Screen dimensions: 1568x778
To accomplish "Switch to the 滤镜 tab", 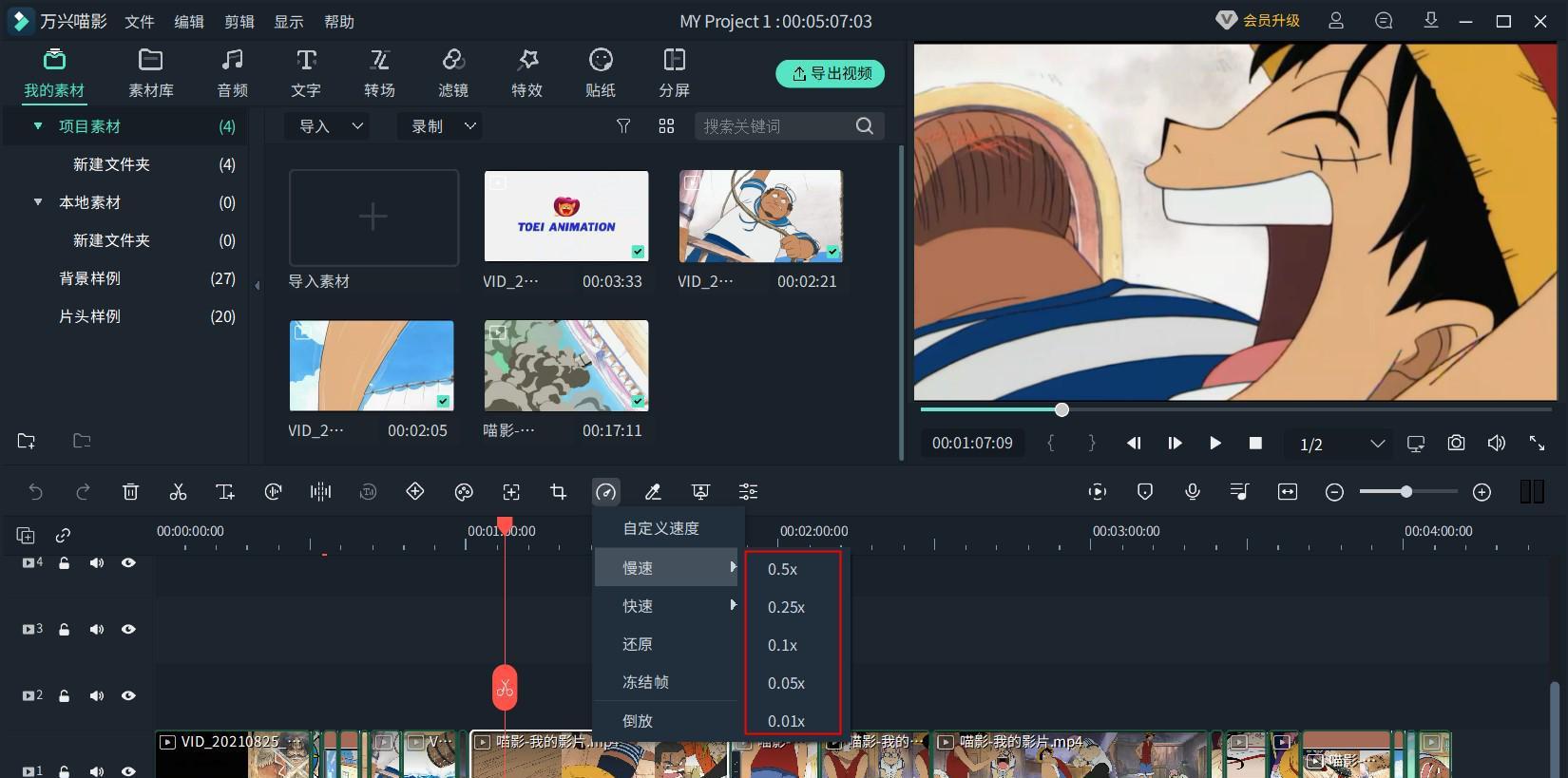I will pyautogui.click(x=453, y=72).
